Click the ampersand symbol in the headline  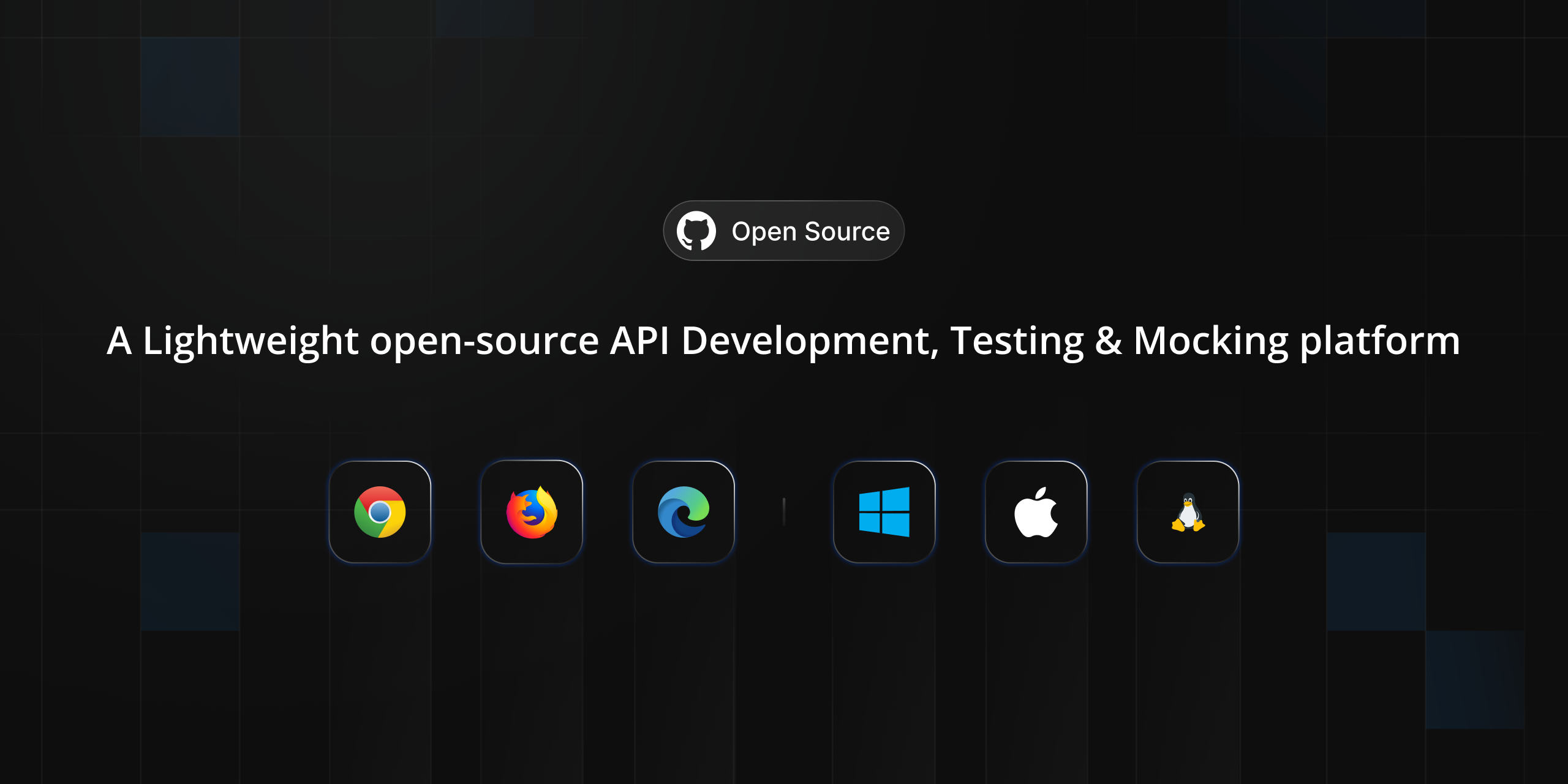(1108, 341)
